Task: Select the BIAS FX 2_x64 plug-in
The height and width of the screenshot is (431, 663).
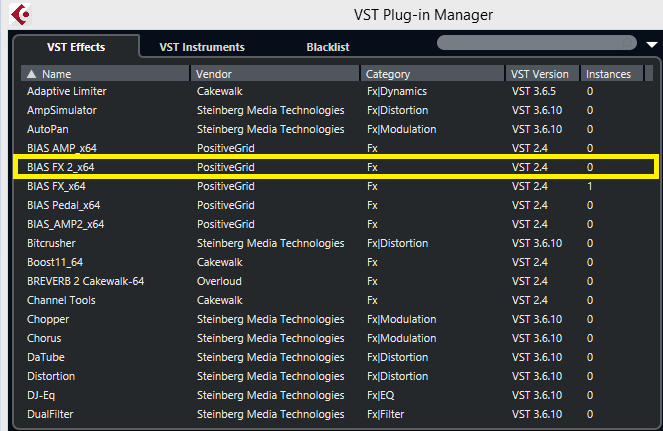Action: (336, 167)
